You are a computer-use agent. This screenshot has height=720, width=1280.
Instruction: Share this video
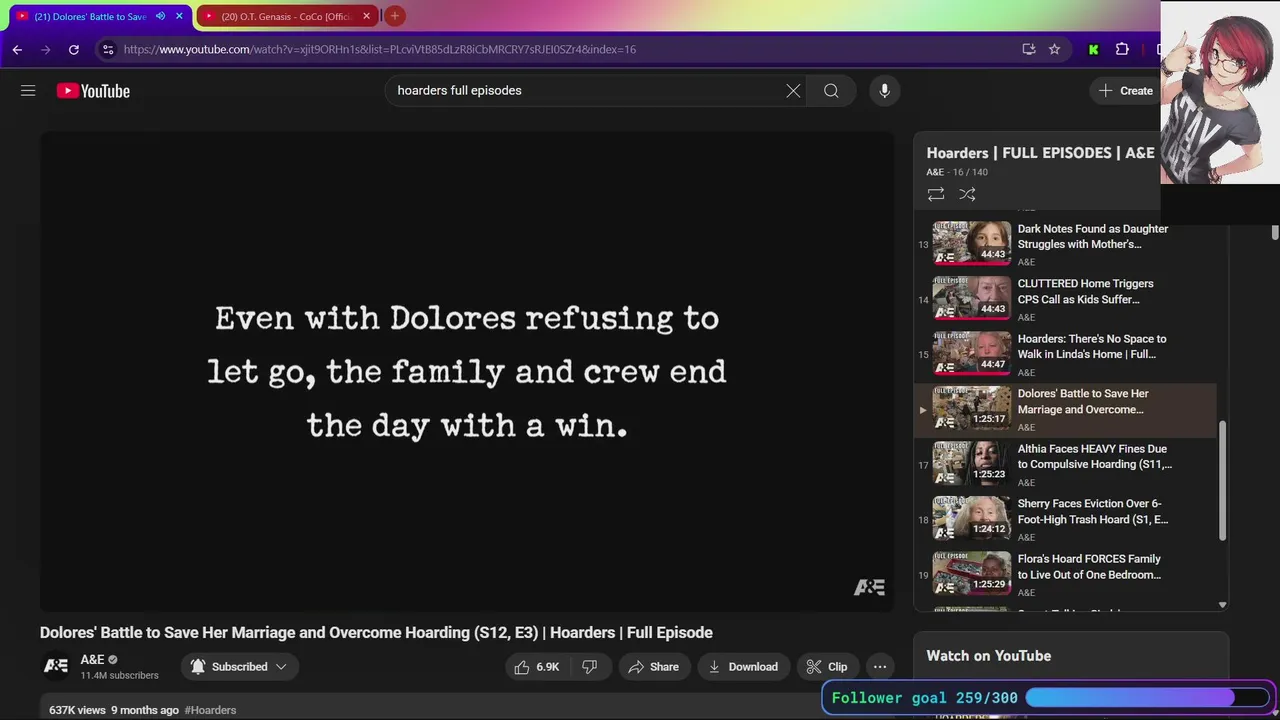653,667
